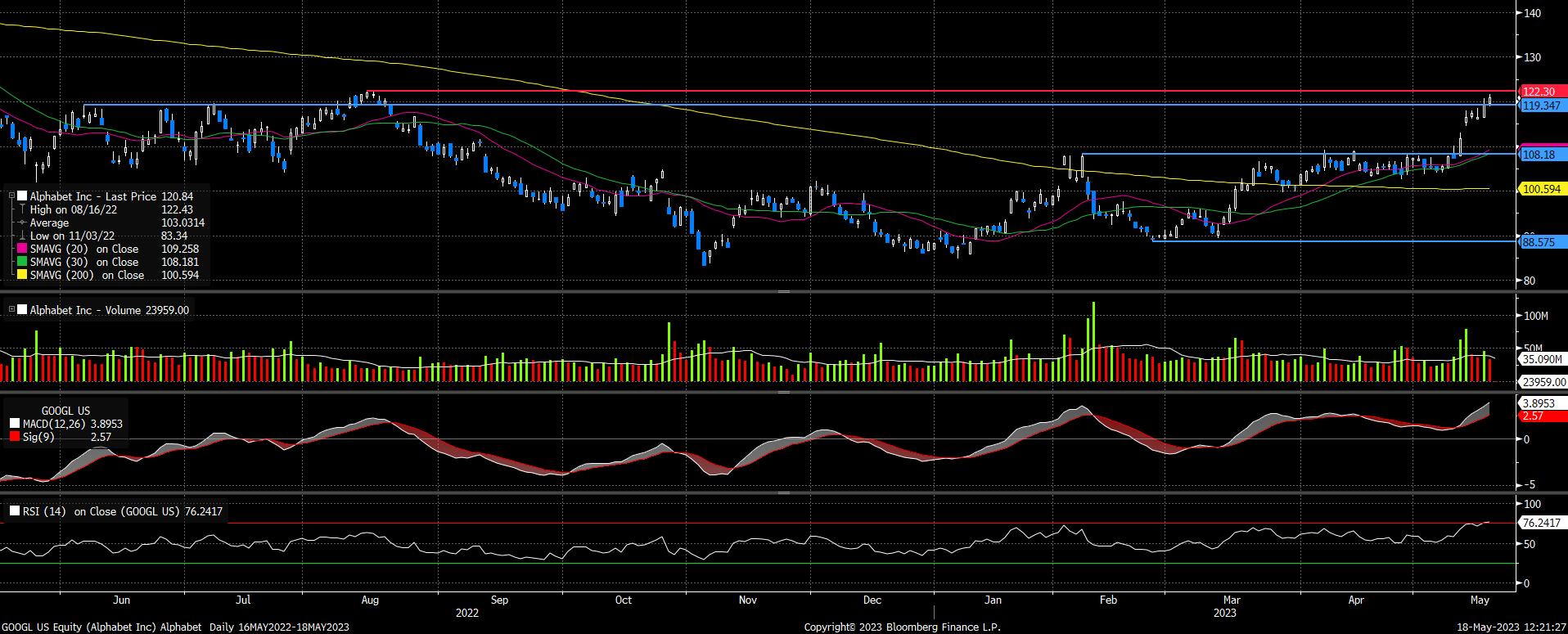Click the 35.090M volume average axis tag
Screen dimensions: 1568x634
1542,359
